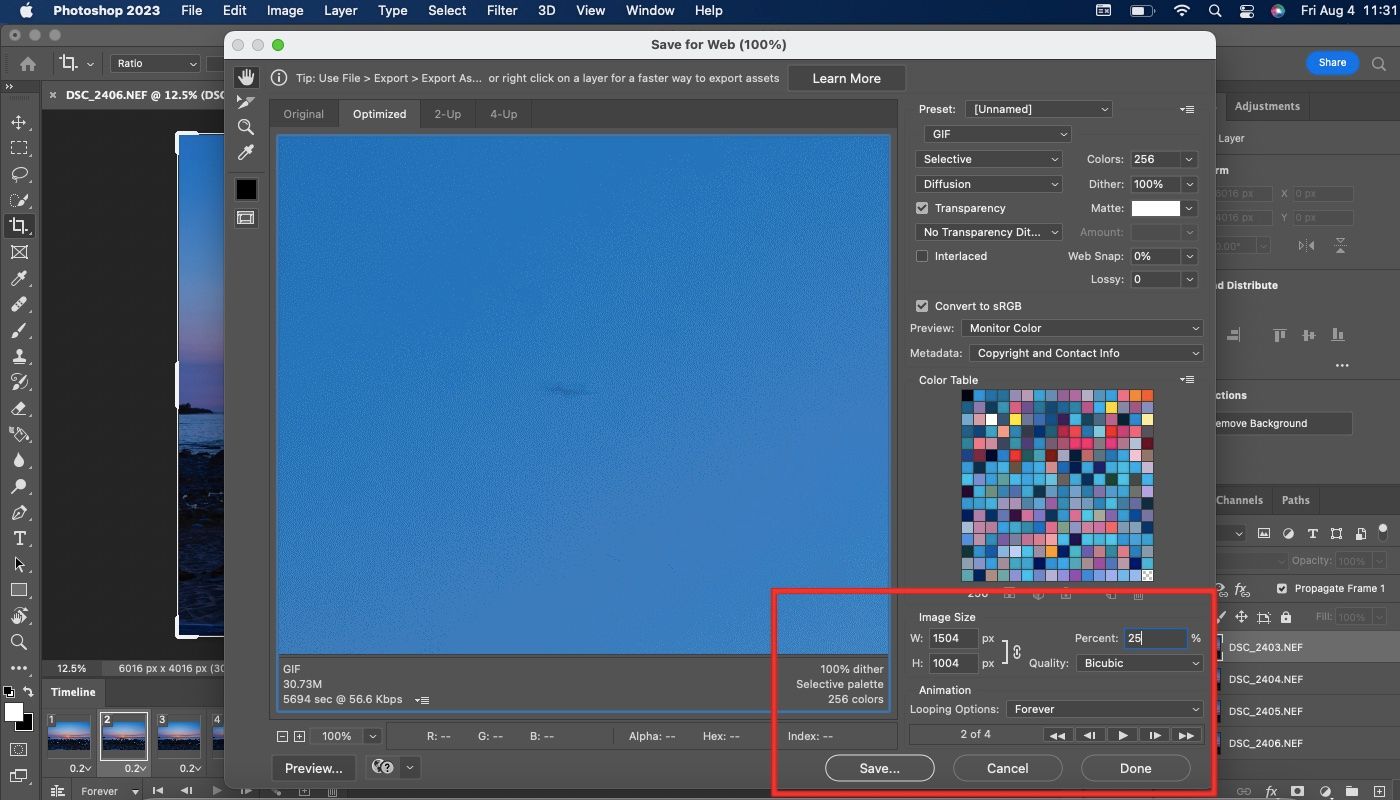The height and width of the screenshot is (800, 1400).
Task: Select the Eyedropper tool in the dialog
Action: click(x=246, y=152)
